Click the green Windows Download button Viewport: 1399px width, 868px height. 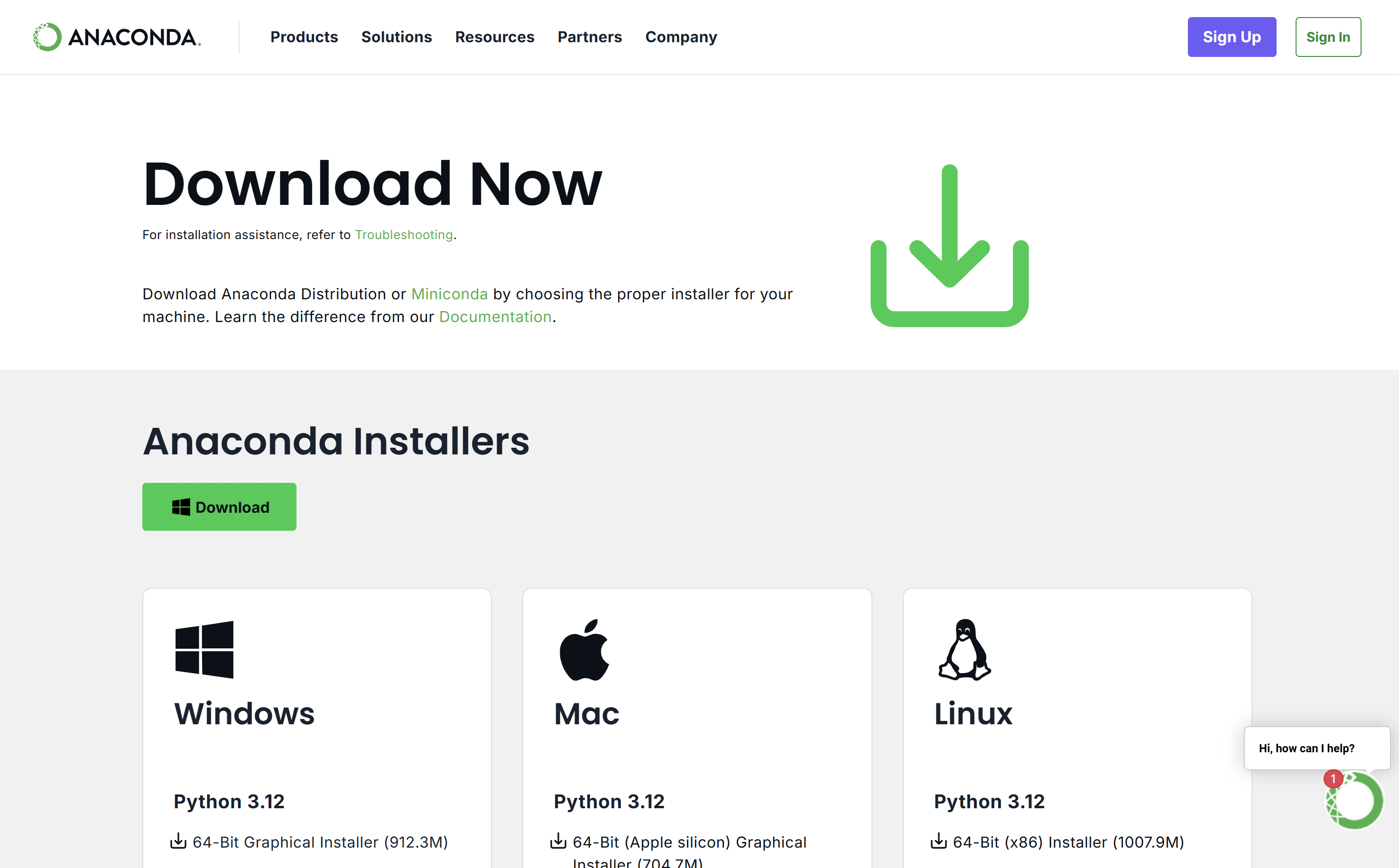point(219,507)
